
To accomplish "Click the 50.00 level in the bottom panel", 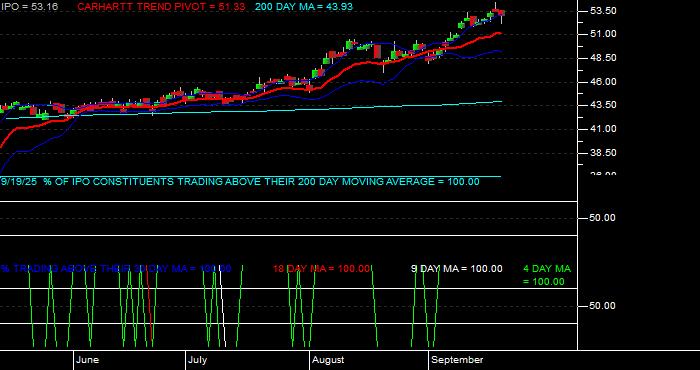I will coord(603,306).
